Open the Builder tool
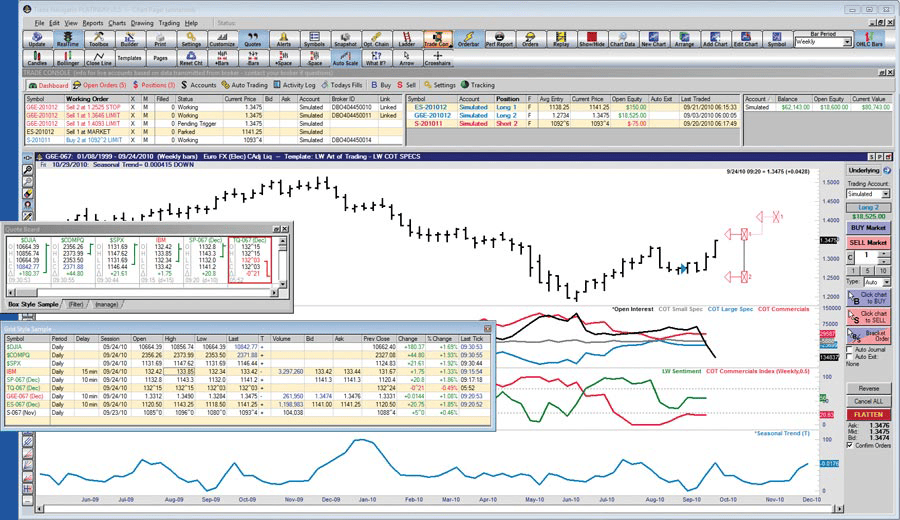 click(129, 39)
